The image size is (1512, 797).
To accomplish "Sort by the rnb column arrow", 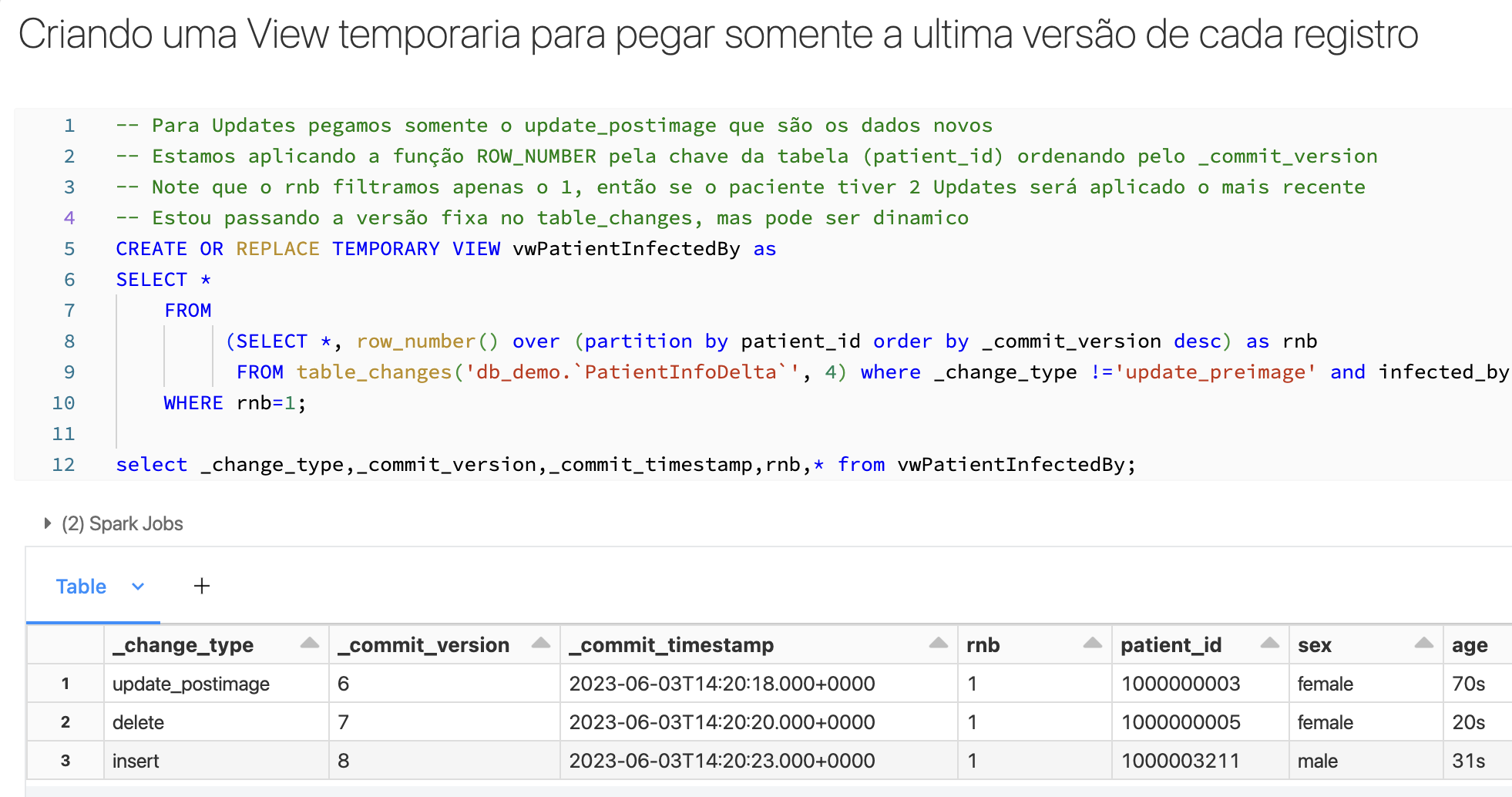I will point(1093,643).
